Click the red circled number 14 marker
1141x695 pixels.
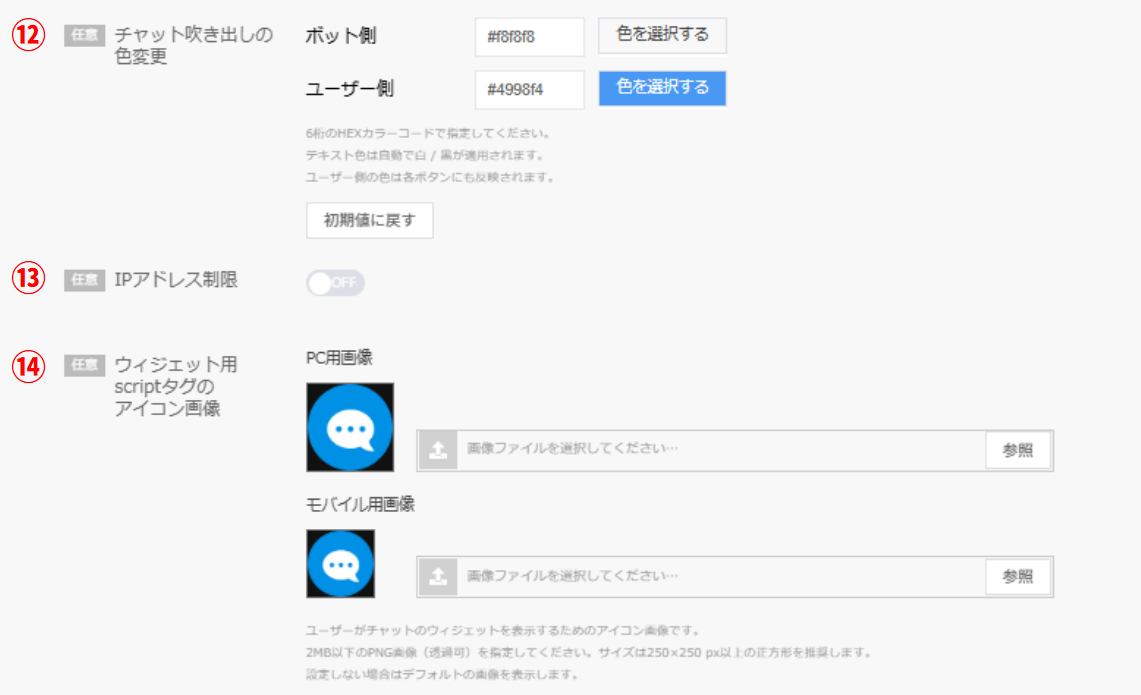[x=30, y=366]
